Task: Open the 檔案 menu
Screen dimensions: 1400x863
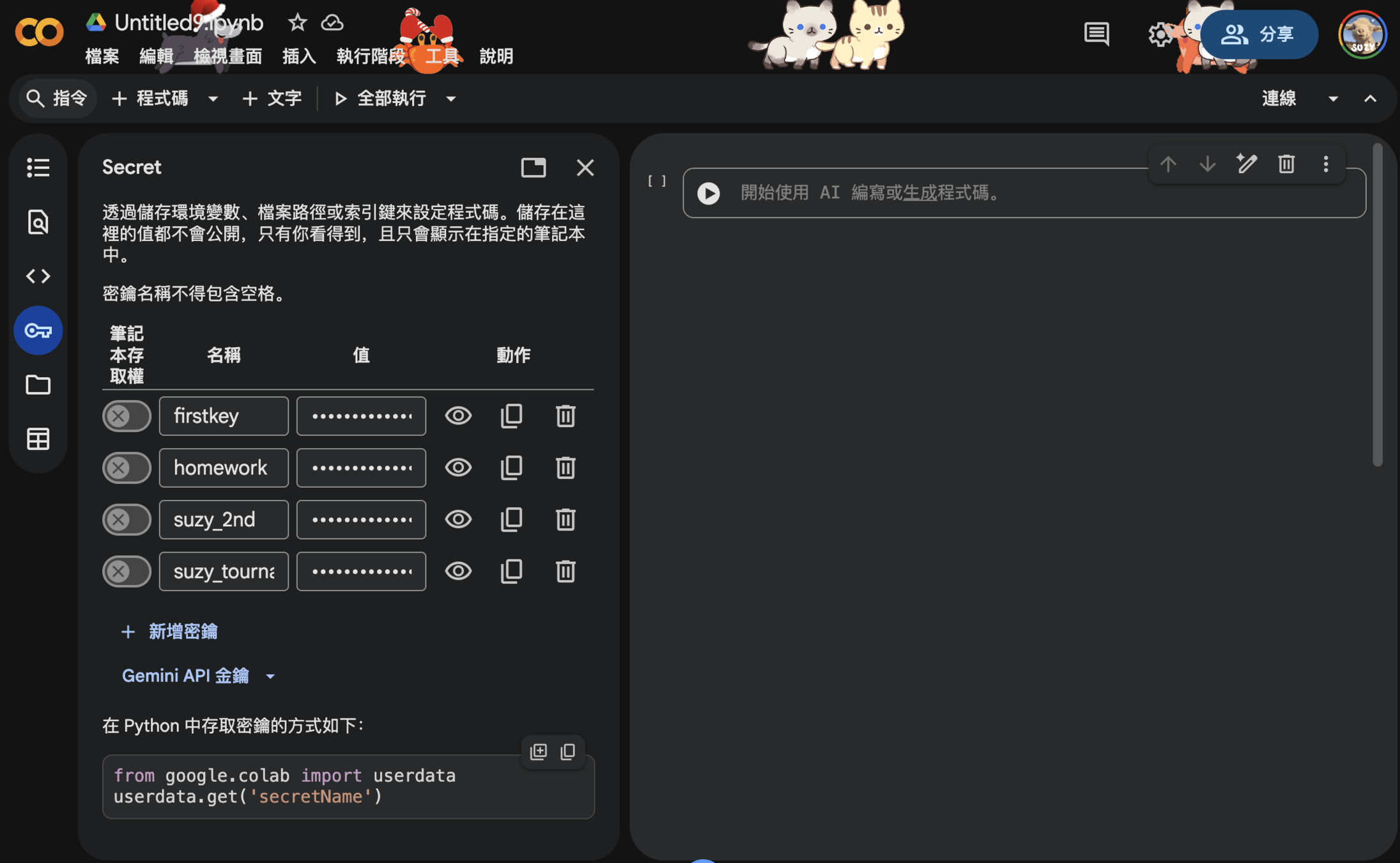Action: (x=102, y=56)
